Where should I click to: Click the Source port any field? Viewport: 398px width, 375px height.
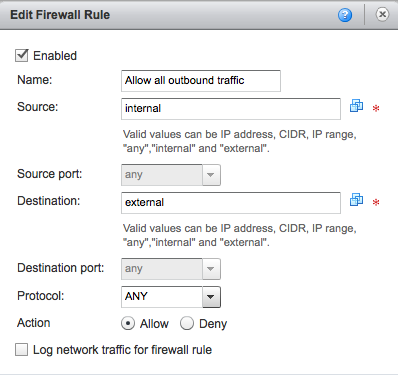click(162, 175)
